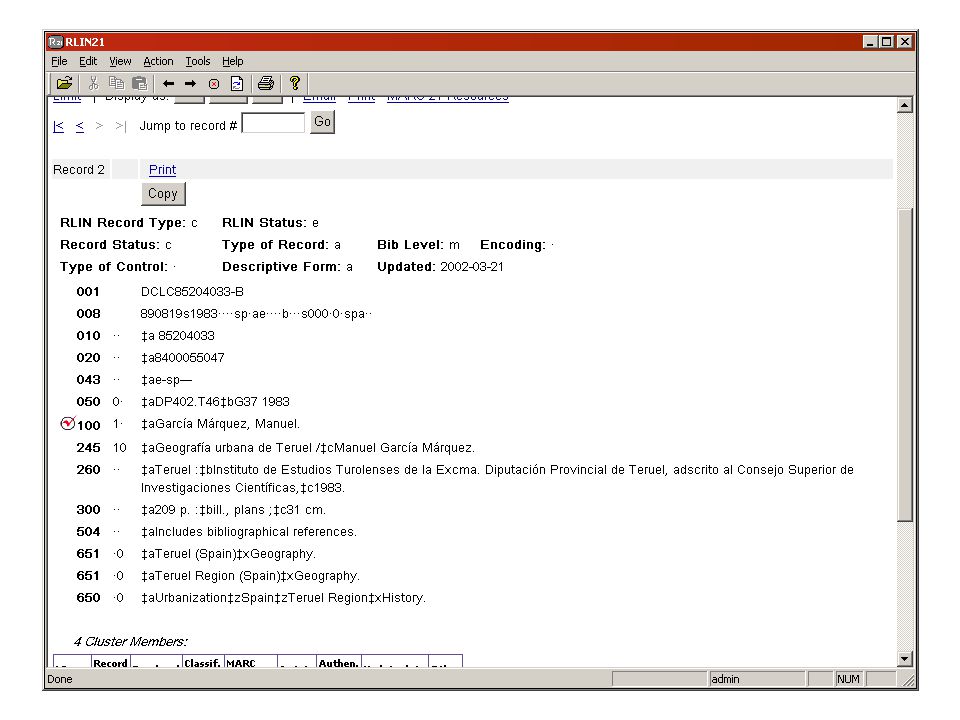This screenshot has height=720, width=960.
Task: Click the vertical scrollbar thumb
Action: click(905, 365)
